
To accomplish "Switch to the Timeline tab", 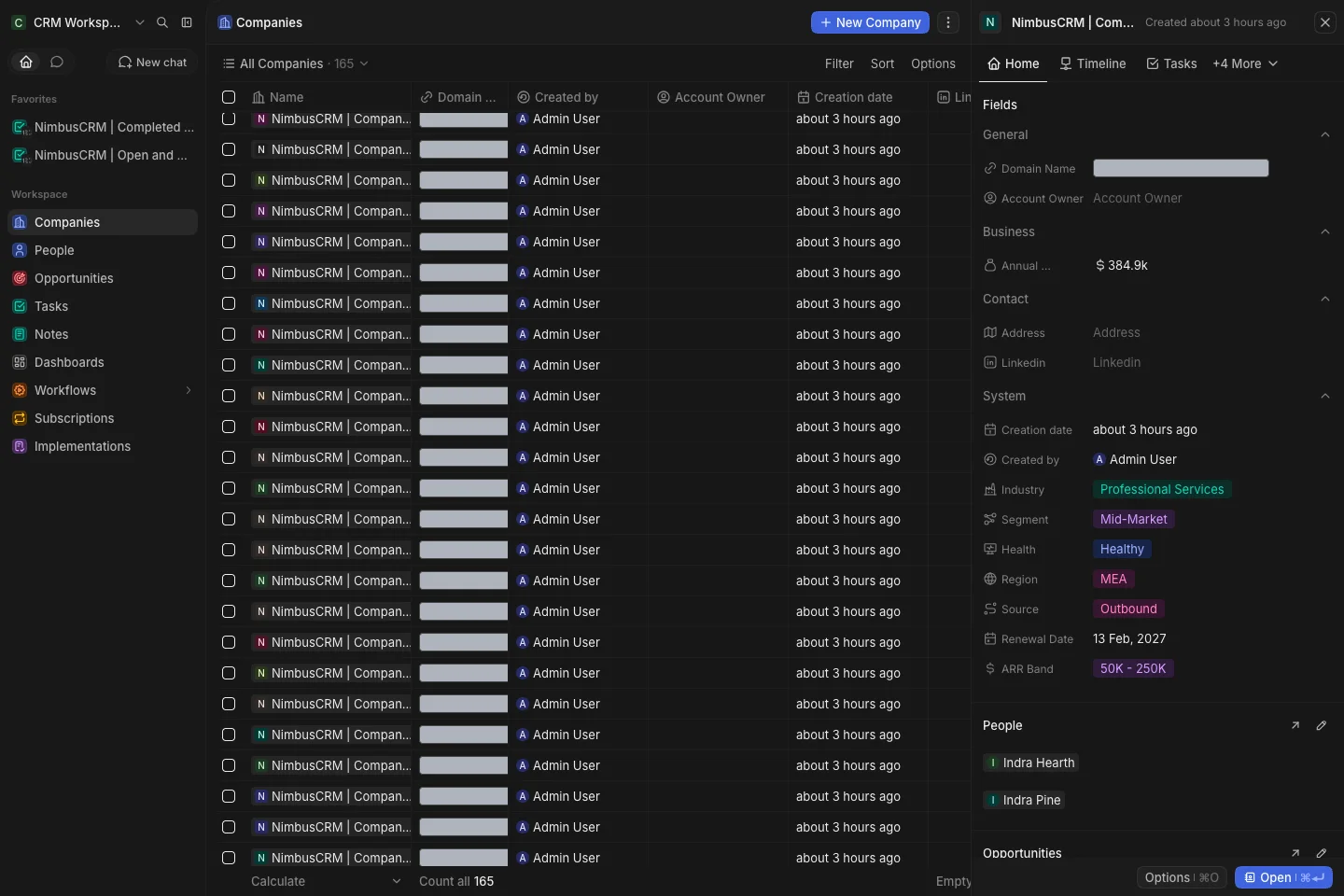I will [x=1093, y=63].
